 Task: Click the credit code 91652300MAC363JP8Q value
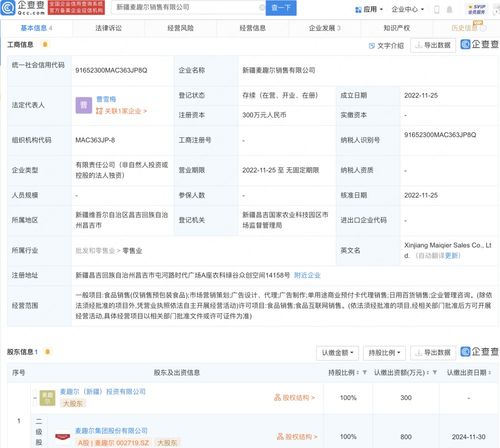111,70
